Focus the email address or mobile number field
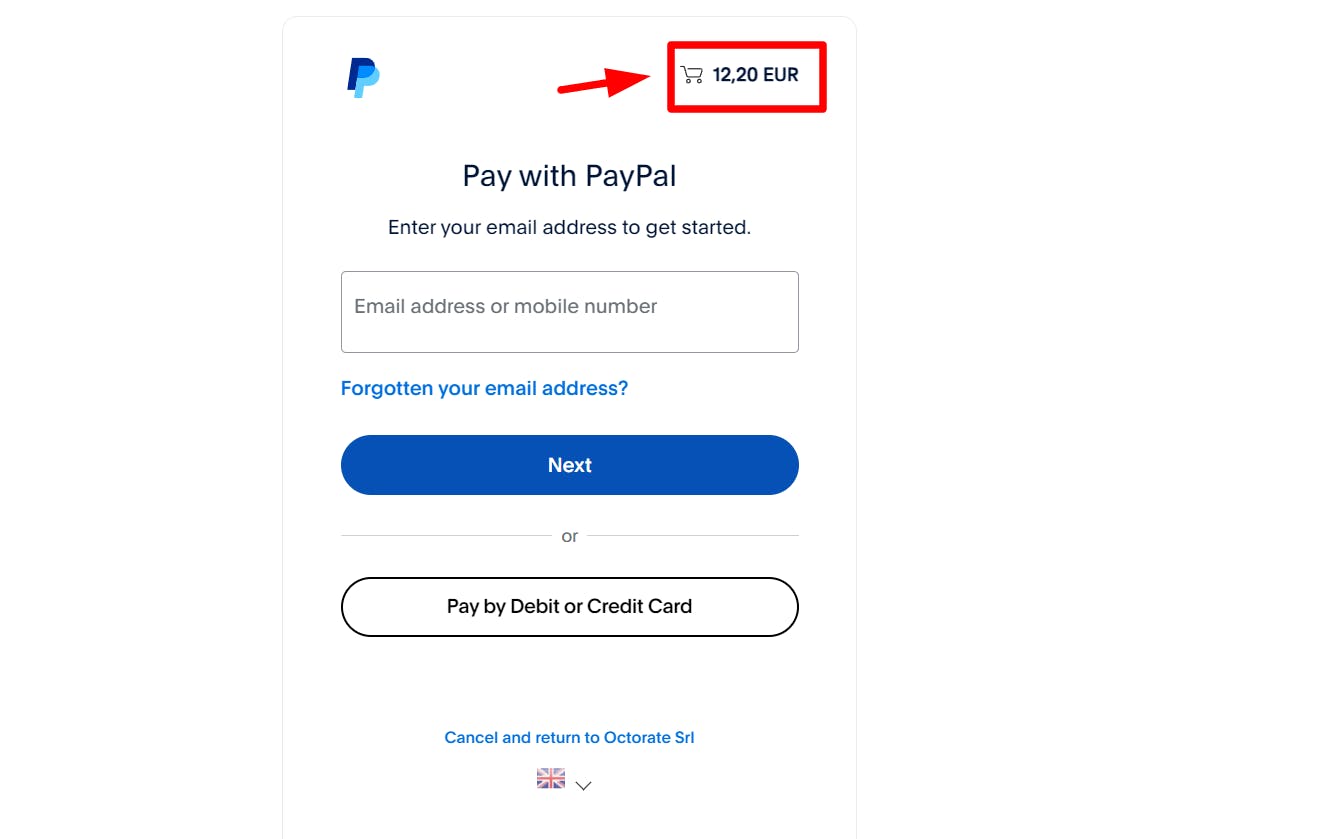 tap(569, 312)
